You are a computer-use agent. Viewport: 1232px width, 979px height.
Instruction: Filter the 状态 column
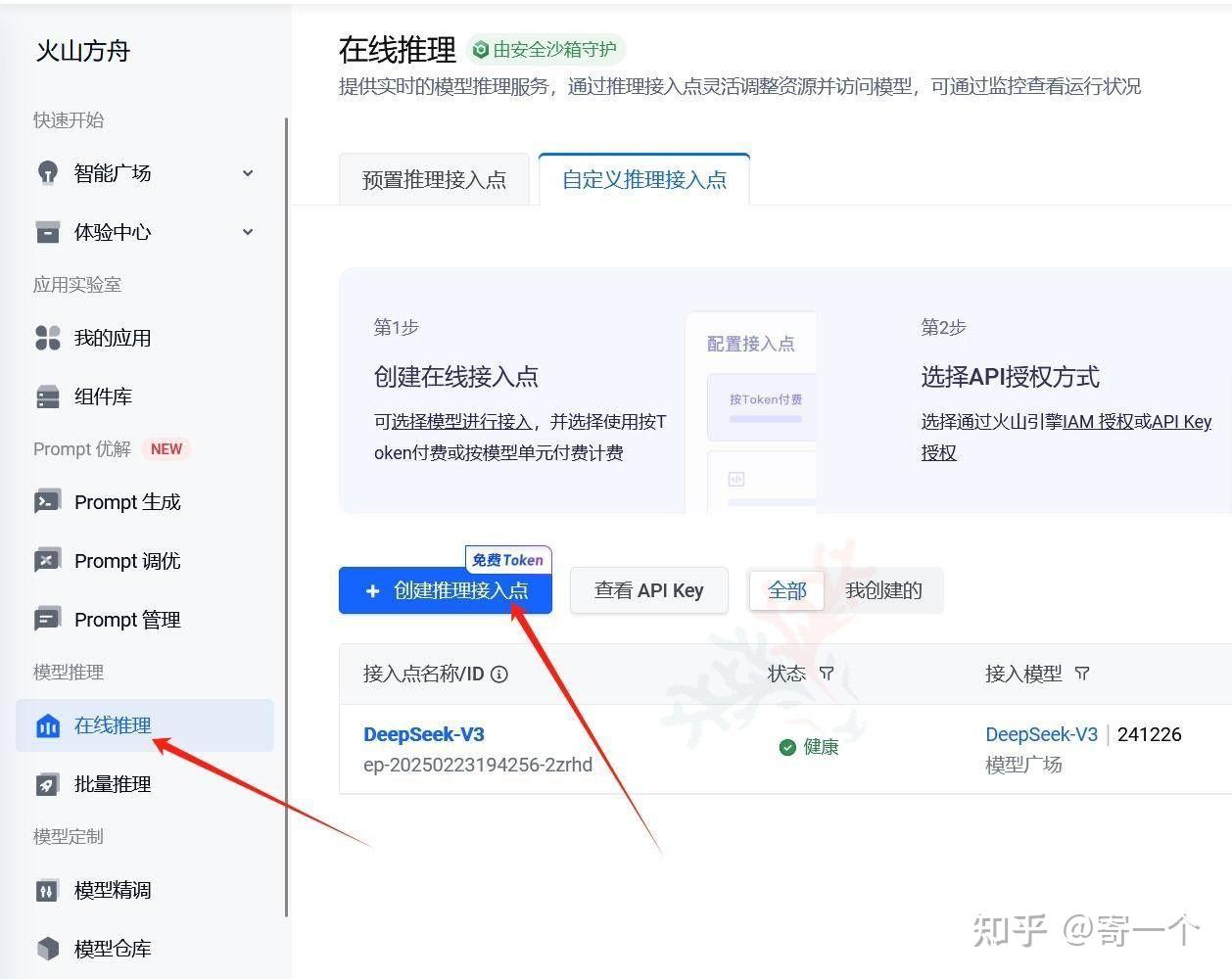(828, 674)
